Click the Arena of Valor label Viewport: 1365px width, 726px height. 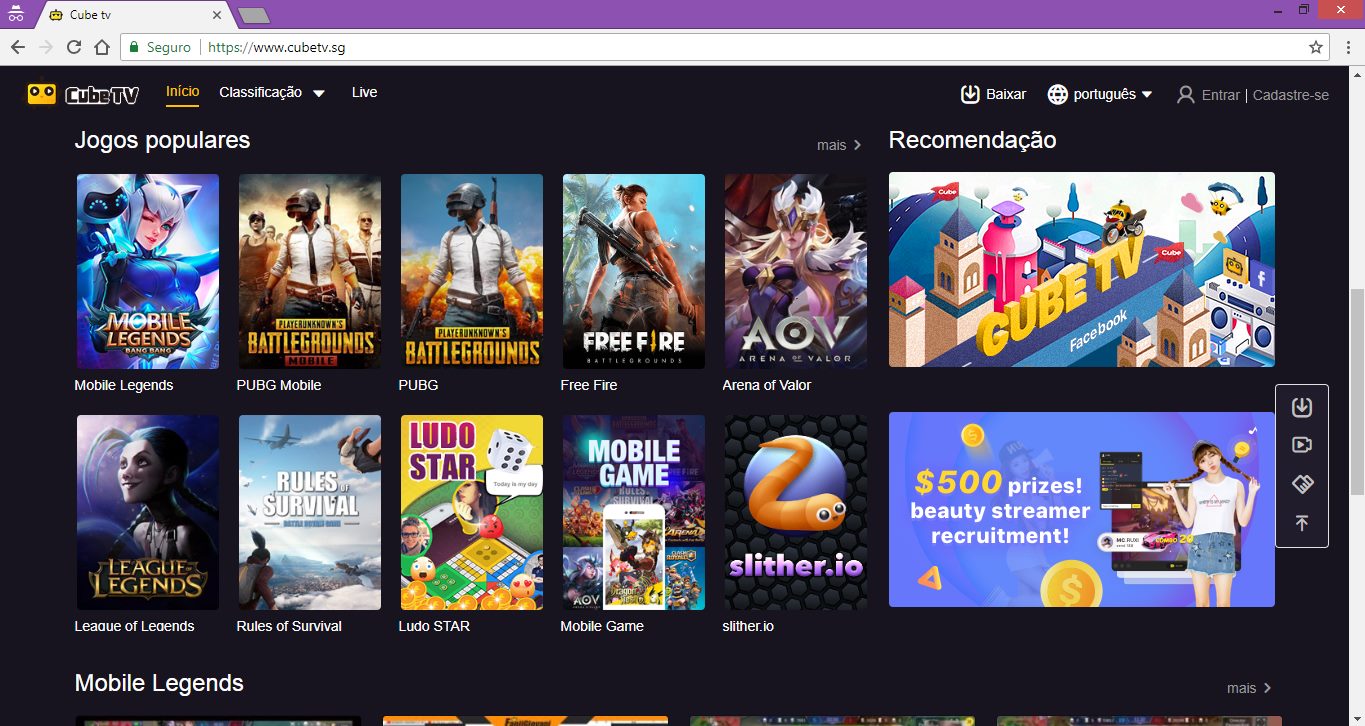[767, 385]
